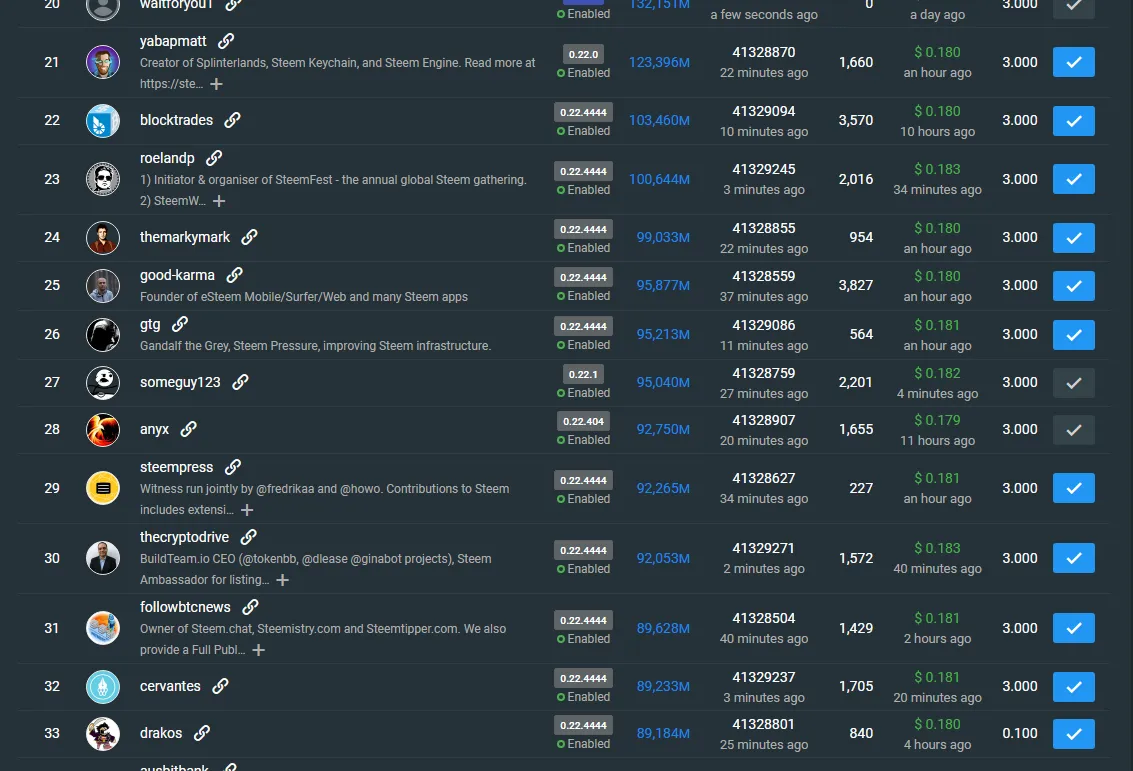This screenshot has height=771, width=1133.
Task: Click block number 41329094
Action: click(764, 111)
